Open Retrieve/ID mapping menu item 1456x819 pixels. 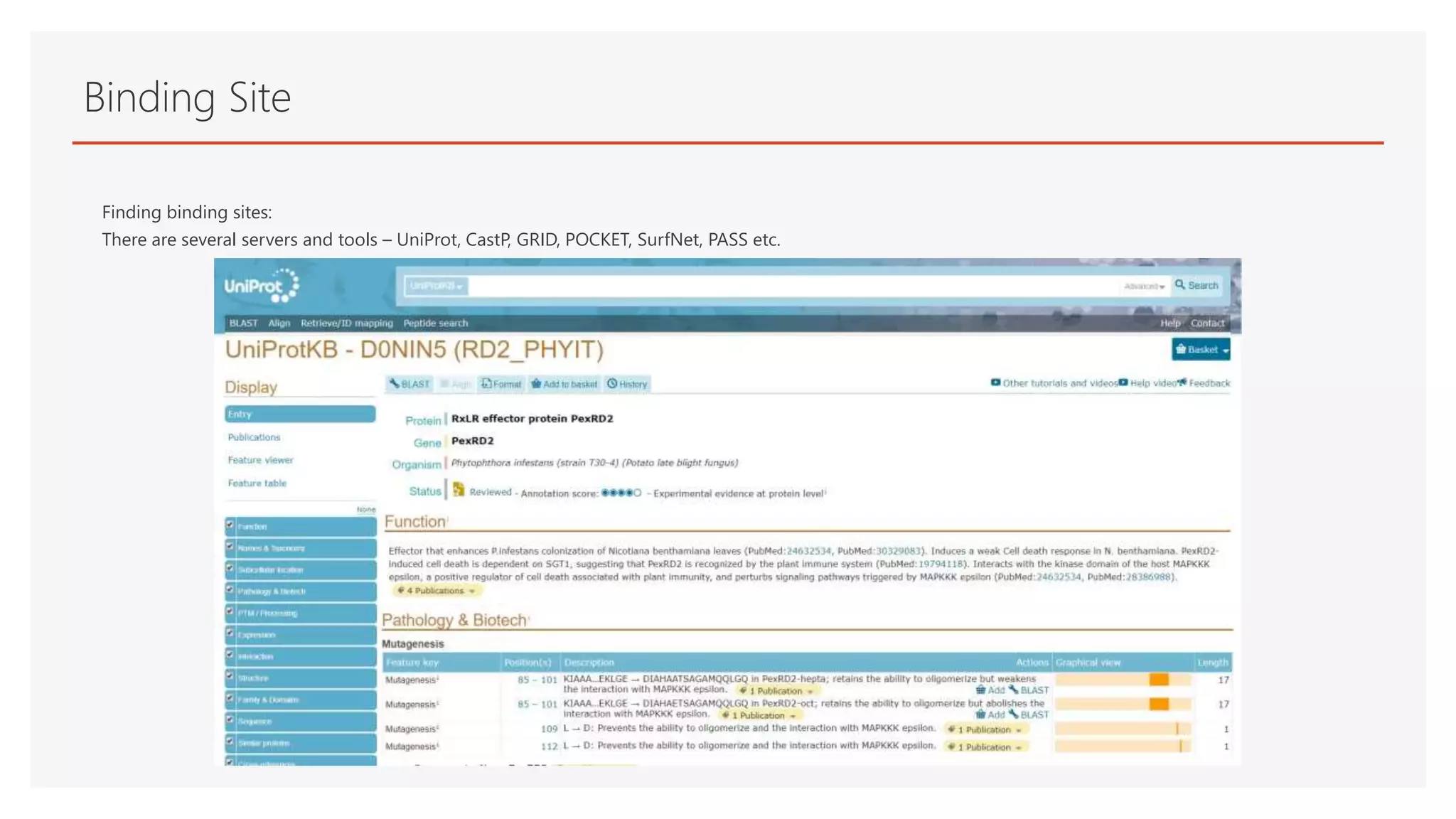[x=346, y=323]
